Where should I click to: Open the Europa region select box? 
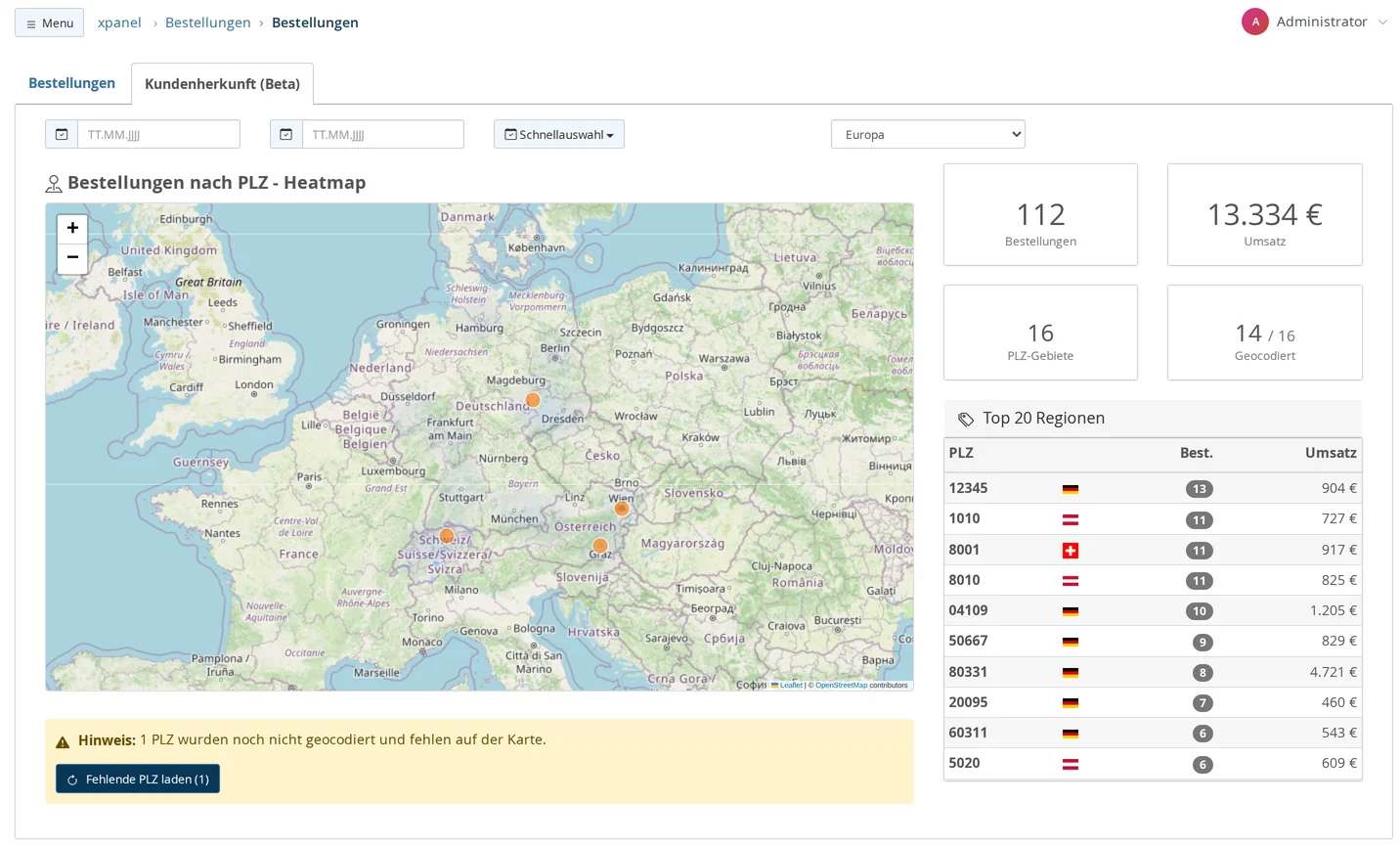coord(928,134)
